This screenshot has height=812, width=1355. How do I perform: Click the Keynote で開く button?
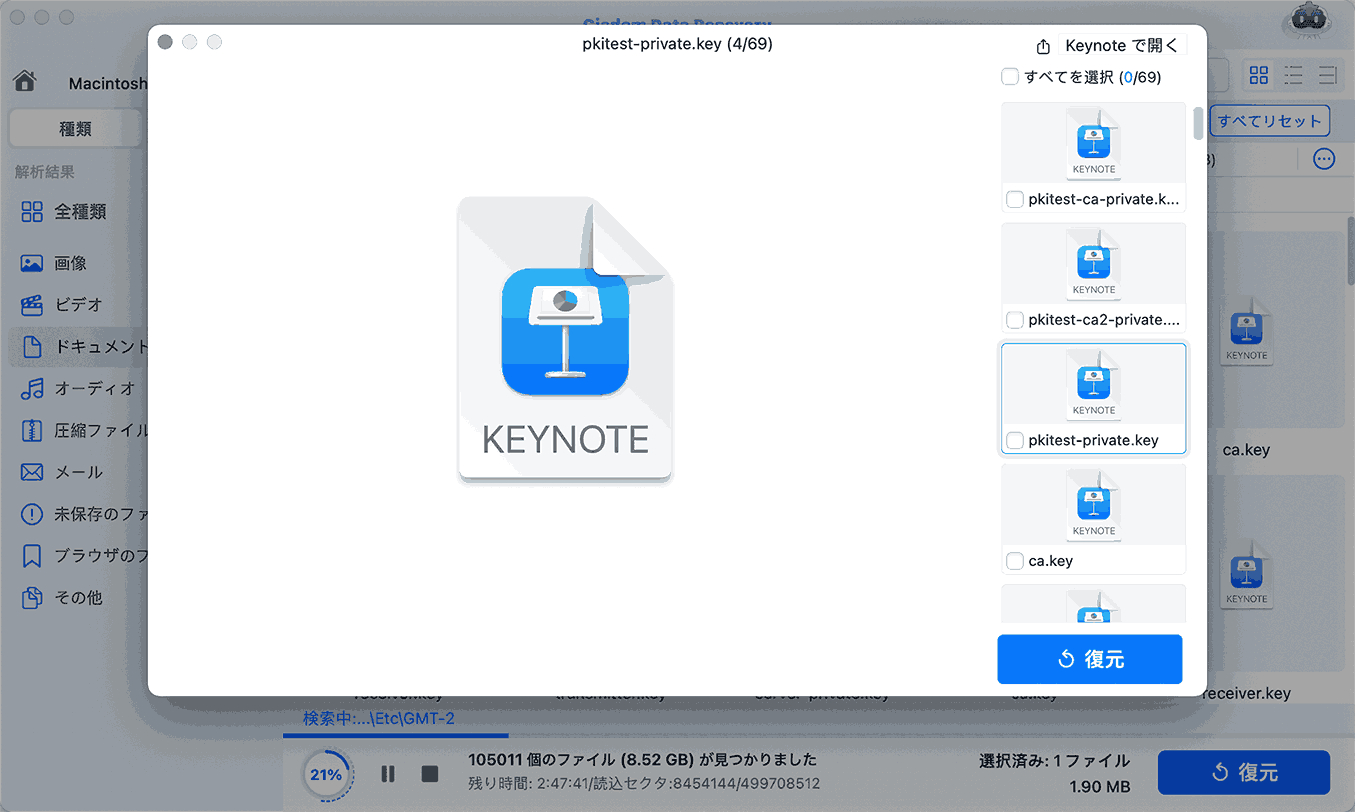point(1121,46)
